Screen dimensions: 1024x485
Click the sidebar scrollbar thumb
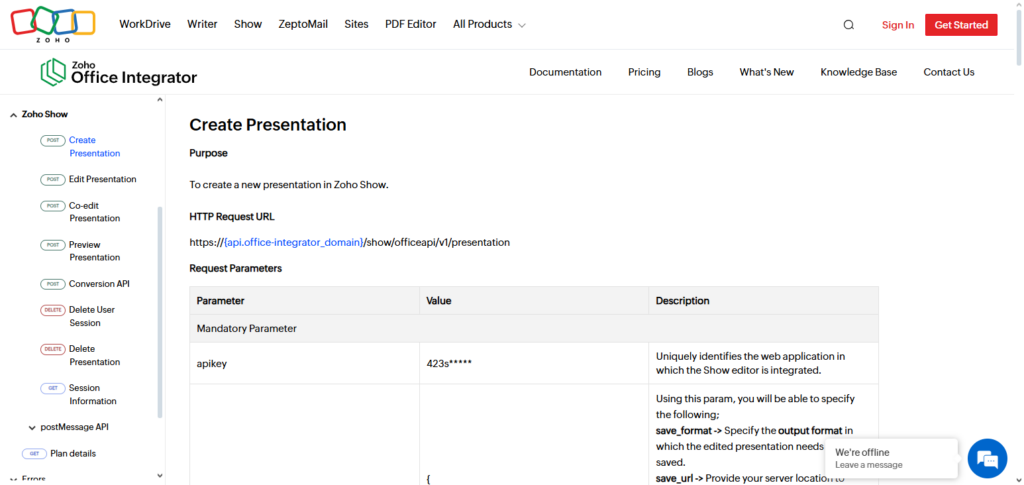tap(160, 312)
